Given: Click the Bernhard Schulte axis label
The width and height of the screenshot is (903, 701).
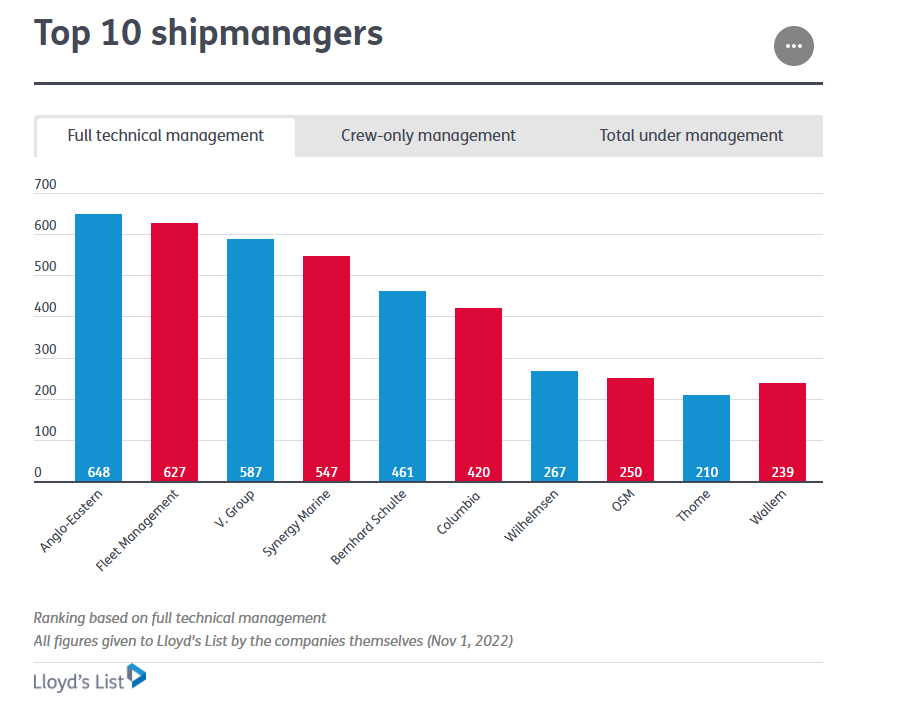Looking at the screenshot, I should tap(368, 526).
